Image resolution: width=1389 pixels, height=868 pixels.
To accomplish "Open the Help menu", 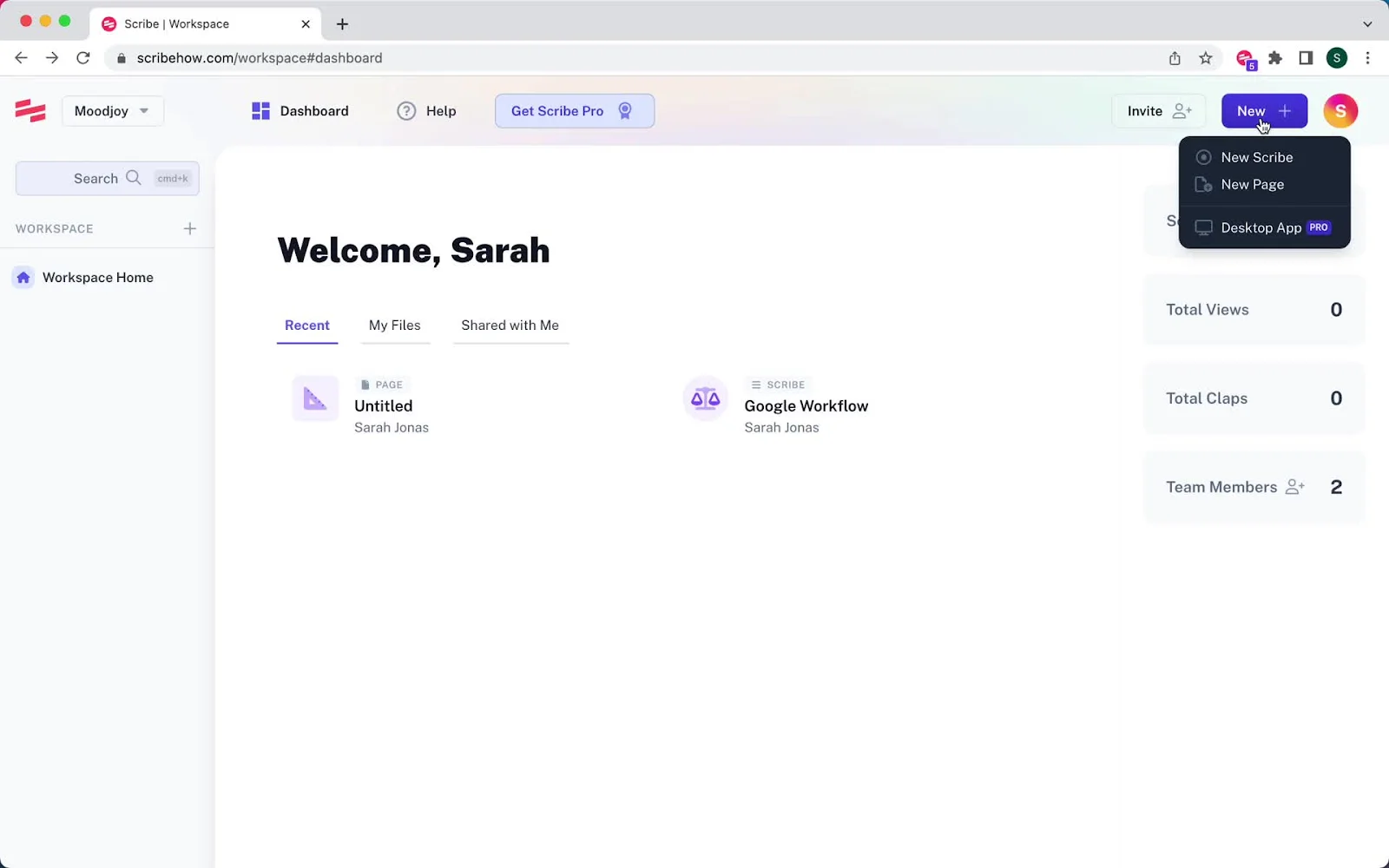I will [x=426, y=111].
